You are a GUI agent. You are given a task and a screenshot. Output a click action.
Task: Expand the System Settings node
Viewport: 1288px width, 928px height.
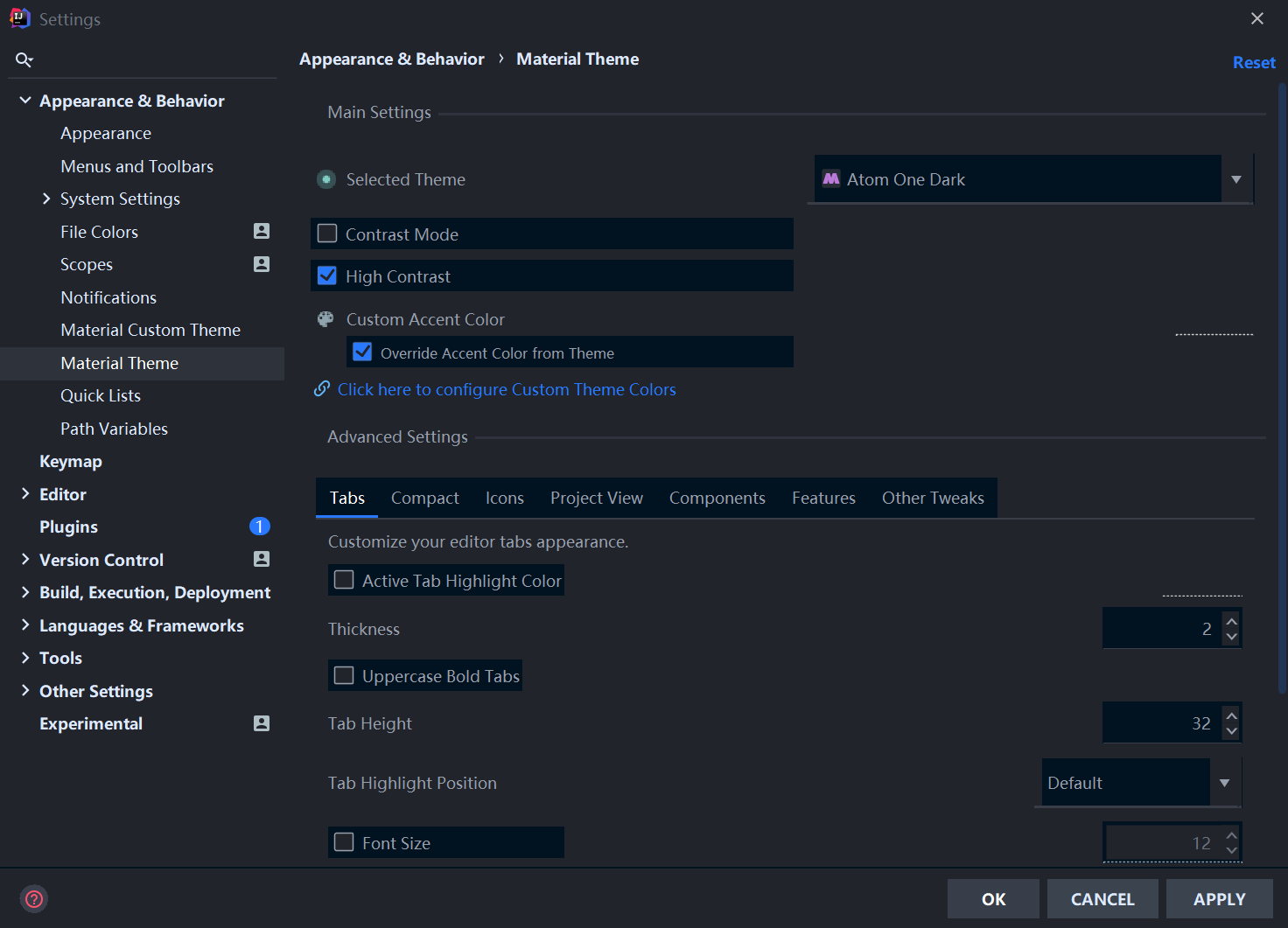tap(46, 199)
